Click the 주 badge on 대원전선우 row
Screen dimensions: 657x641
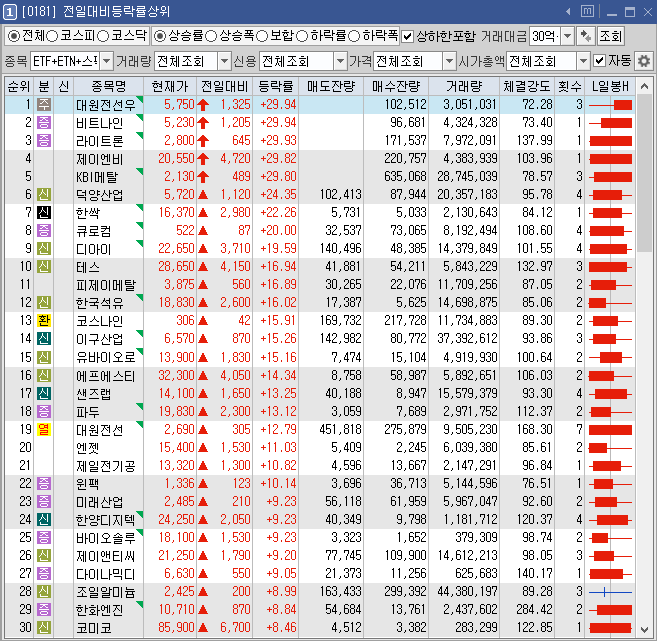[x=44, y=104]
